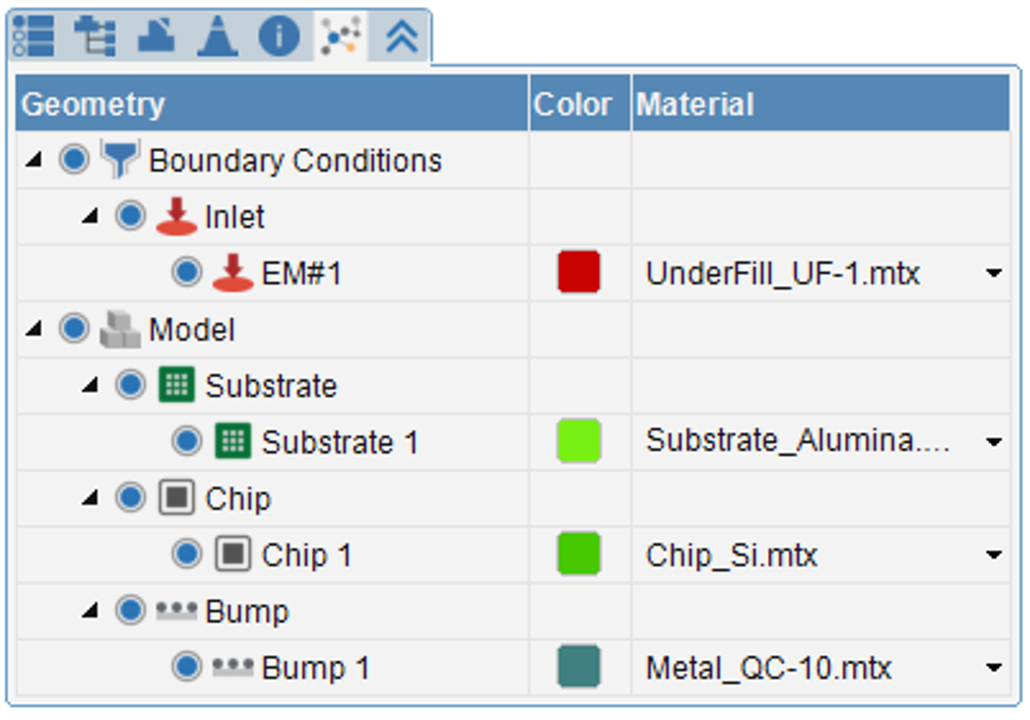Click the cone-shaped toolbar icon

[x=217, y=35]
